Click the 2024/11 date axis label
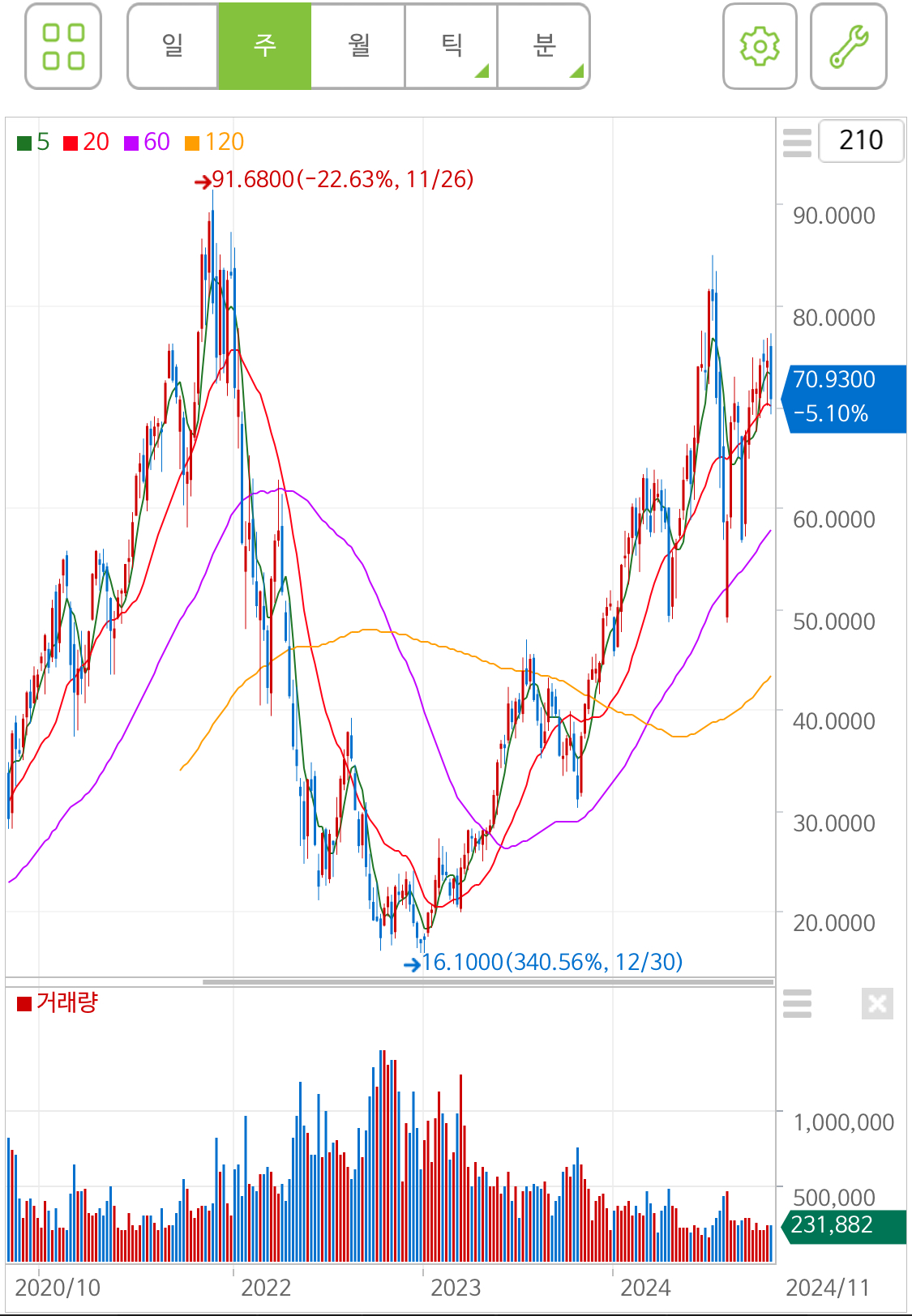 (827, 1288)
